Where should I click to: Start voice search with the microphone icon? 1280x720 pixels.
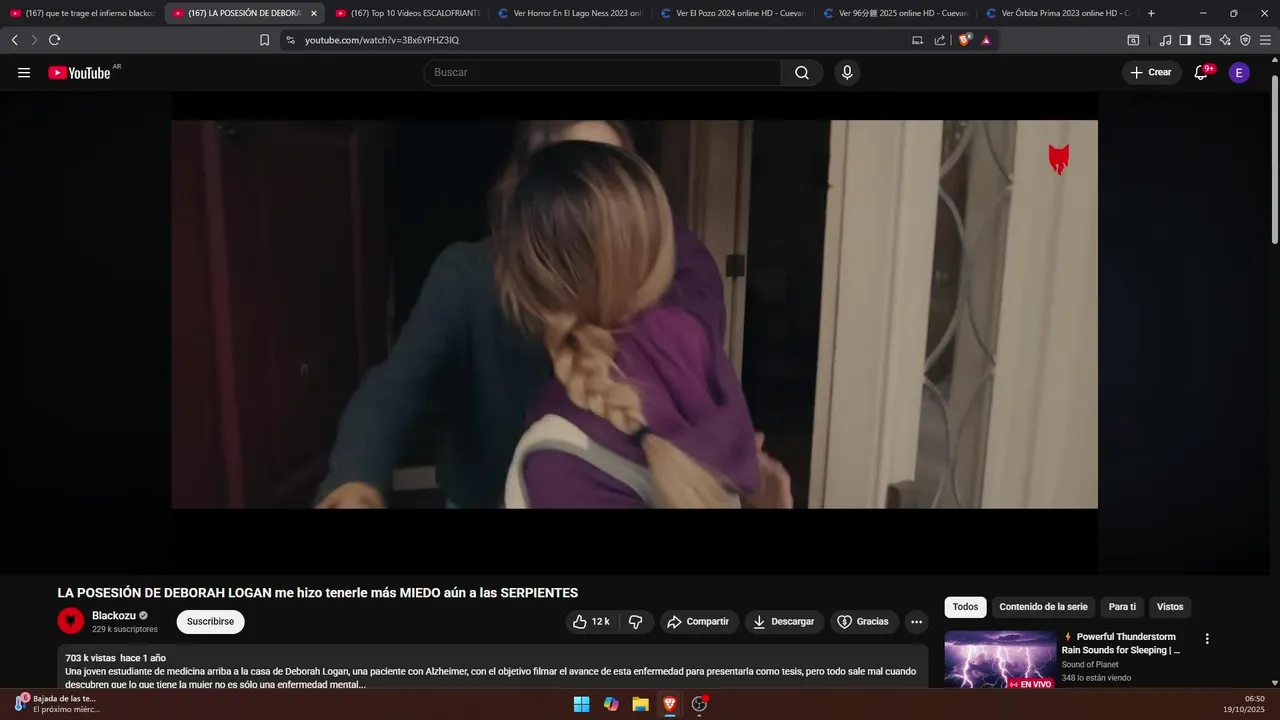coord(847,73)
